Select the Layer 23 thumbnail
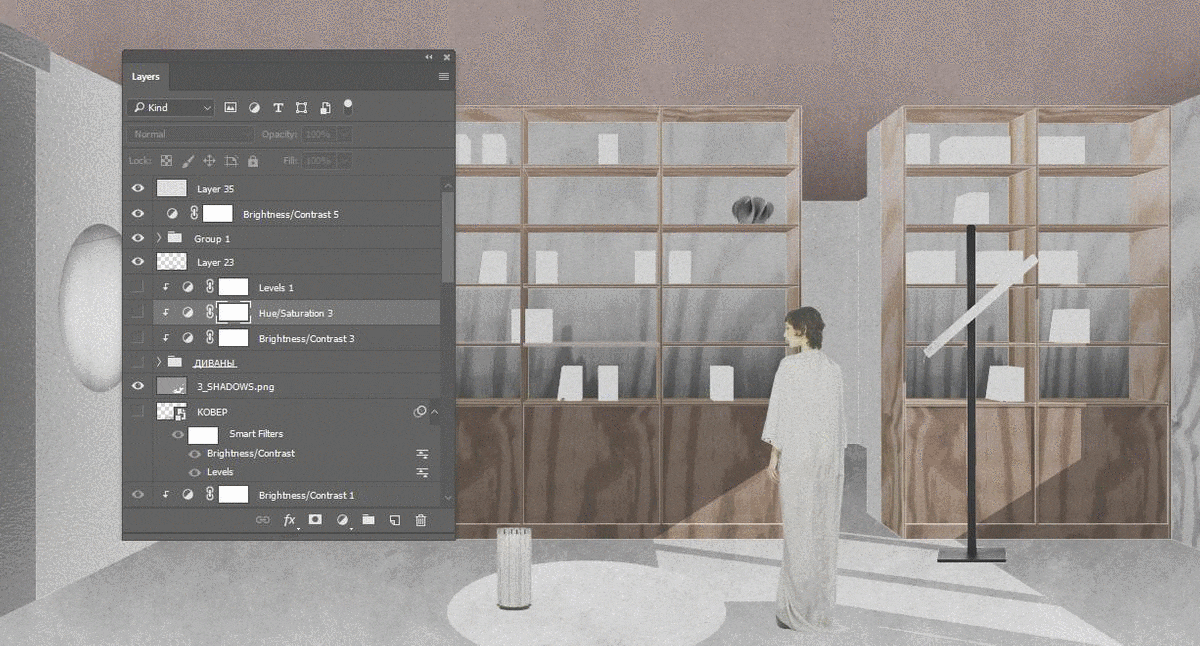 (172, 262)
